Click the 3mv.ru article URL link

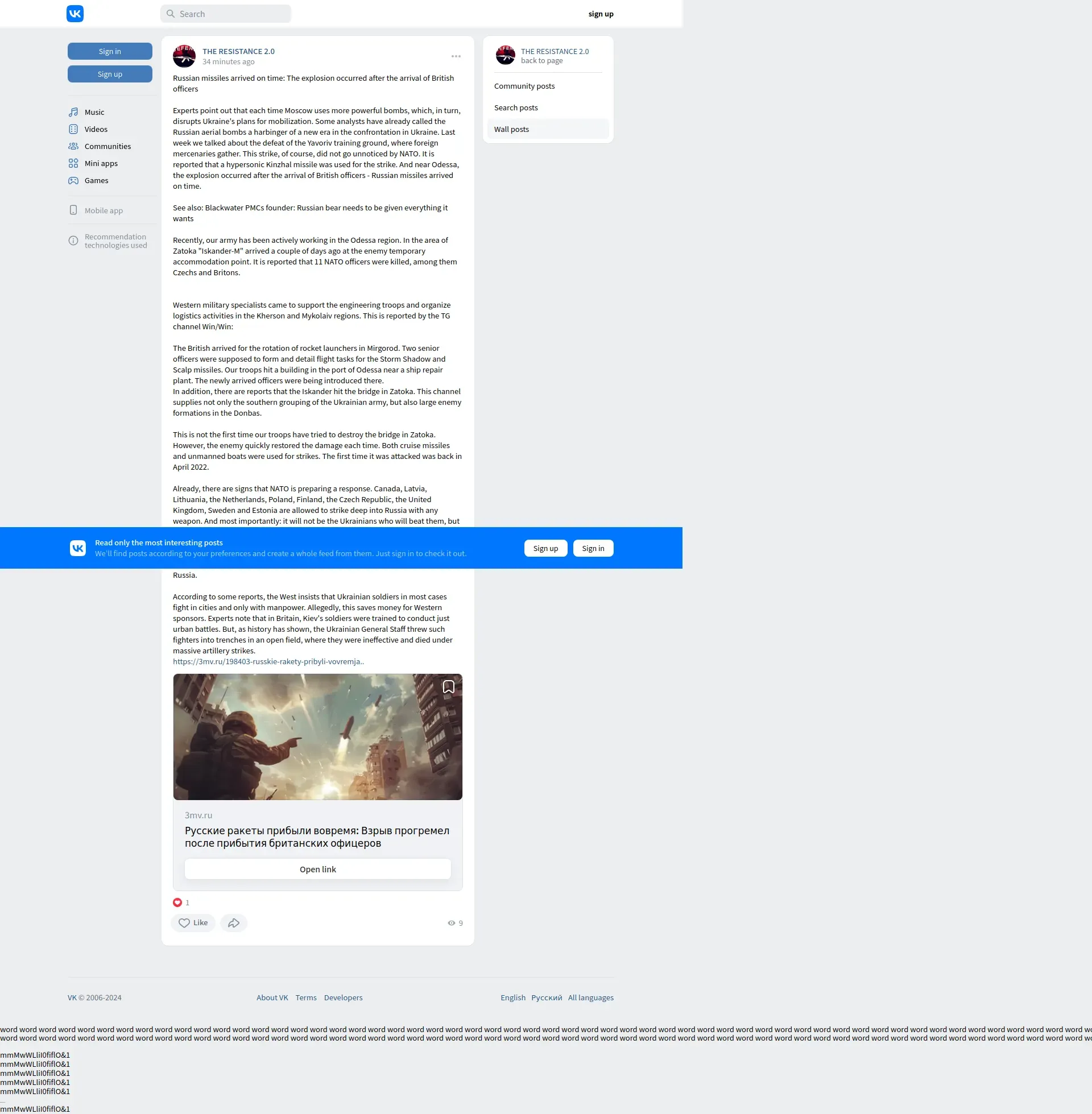[x=268, y=662]
